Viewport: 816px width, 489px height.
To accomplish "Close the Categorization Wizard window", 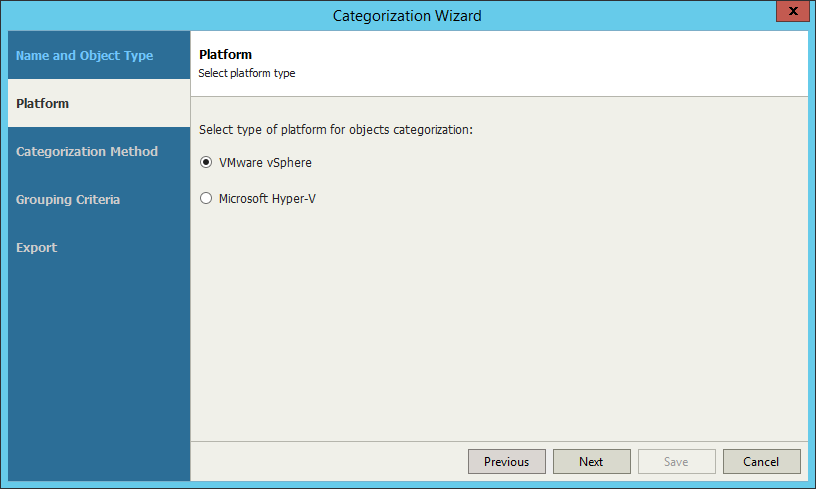I will click(x=793, y=11).
